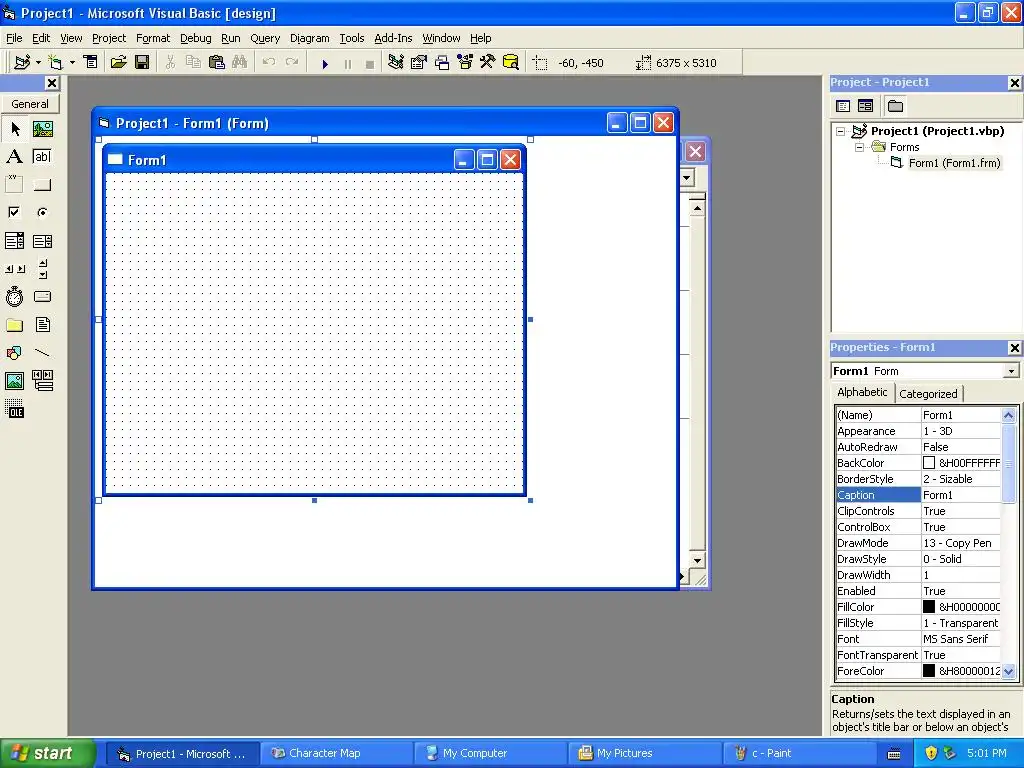Select the Line tool
This screenshot has width=1024, height=768.
pyautogui.click(x=42, y=353)
